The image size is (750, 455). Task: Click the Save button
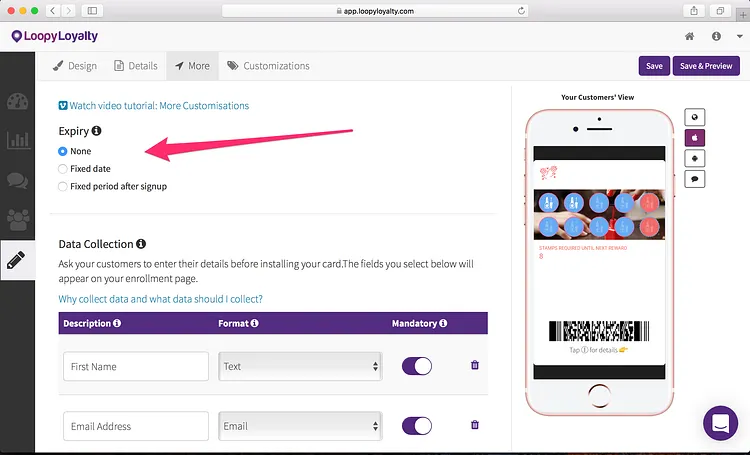[x=654, y=66]
